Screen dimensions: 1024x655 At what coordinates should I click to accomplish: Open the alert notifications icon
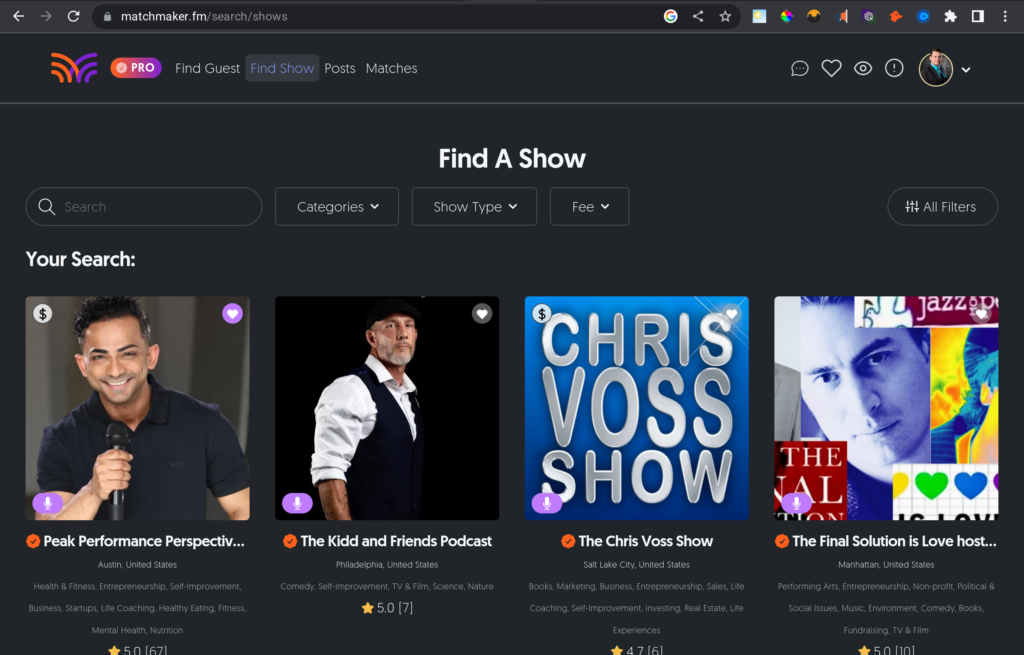[894, 68]
